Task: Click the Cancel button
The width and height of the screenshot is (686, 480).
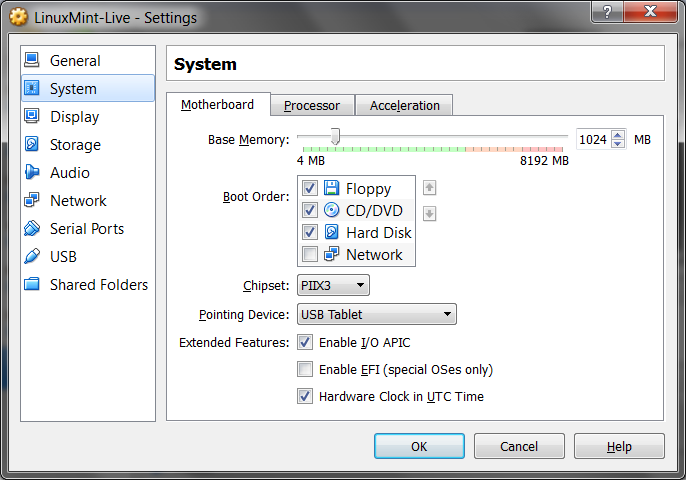Action: [519, 446]
